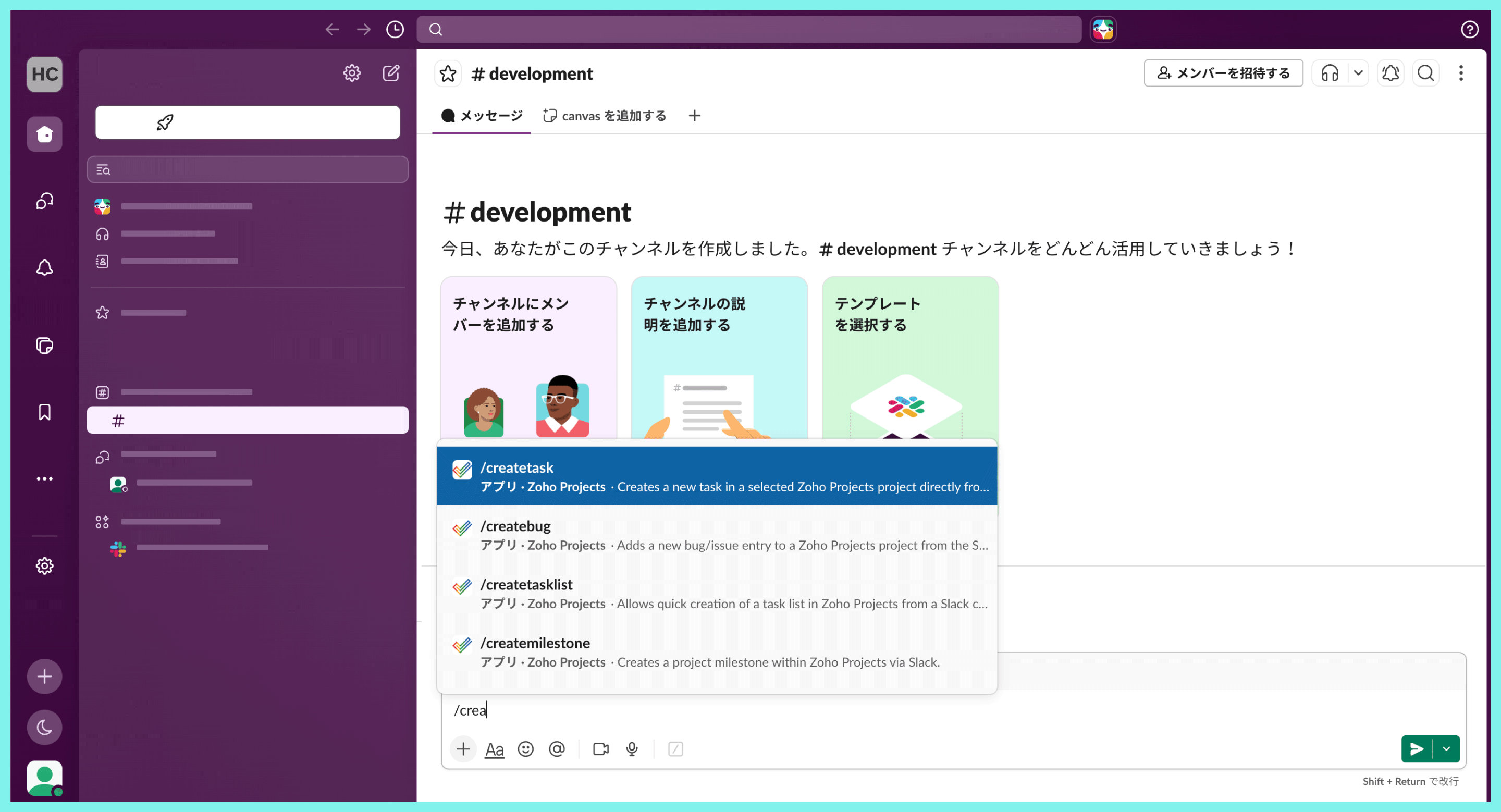Click メンバーを招待する button
This screenshot has height=812, width=1501.
(x=1223, y=73)
